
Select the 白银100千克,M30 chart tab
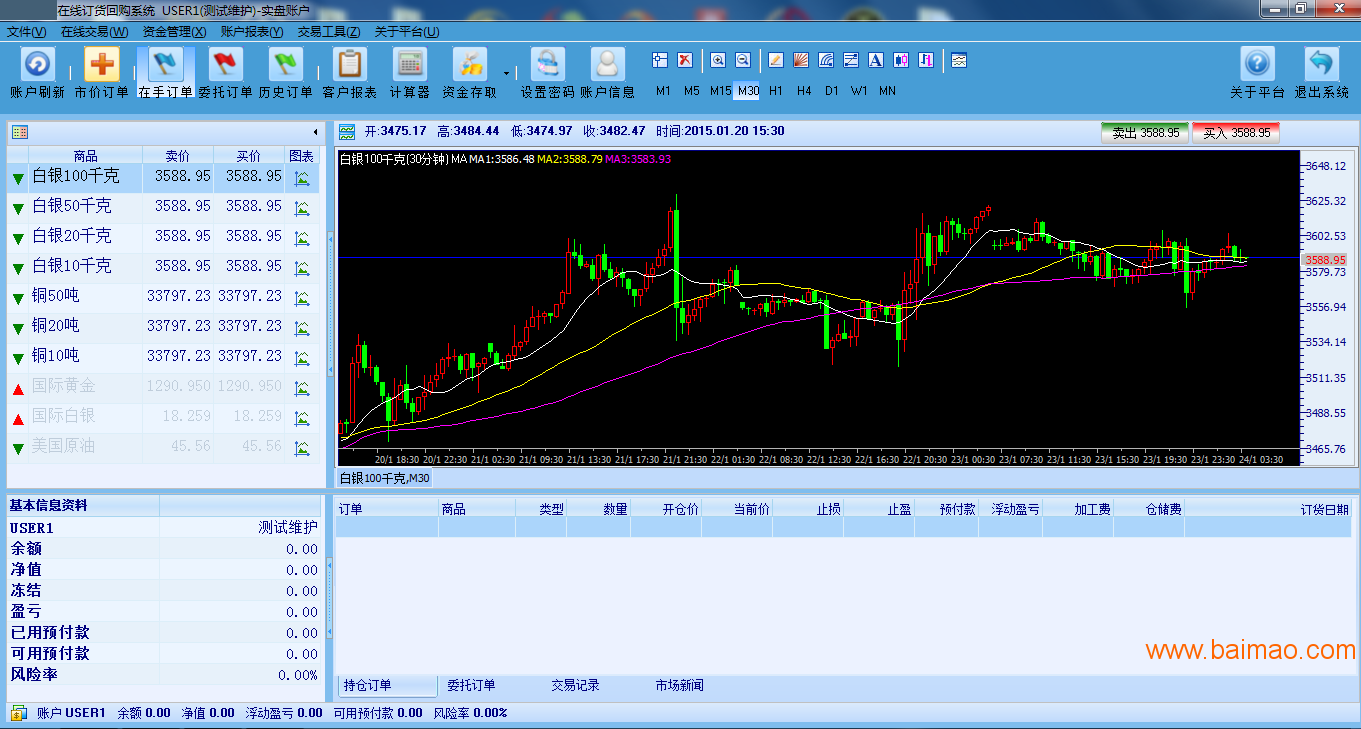pos(384,478)
